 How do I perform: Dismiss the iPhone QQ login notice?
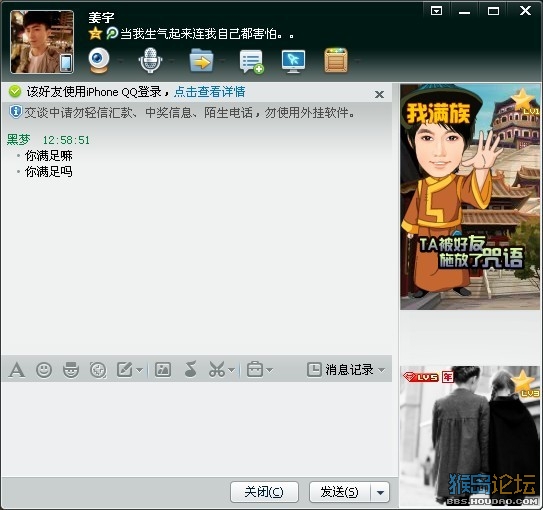click(380, 94)
